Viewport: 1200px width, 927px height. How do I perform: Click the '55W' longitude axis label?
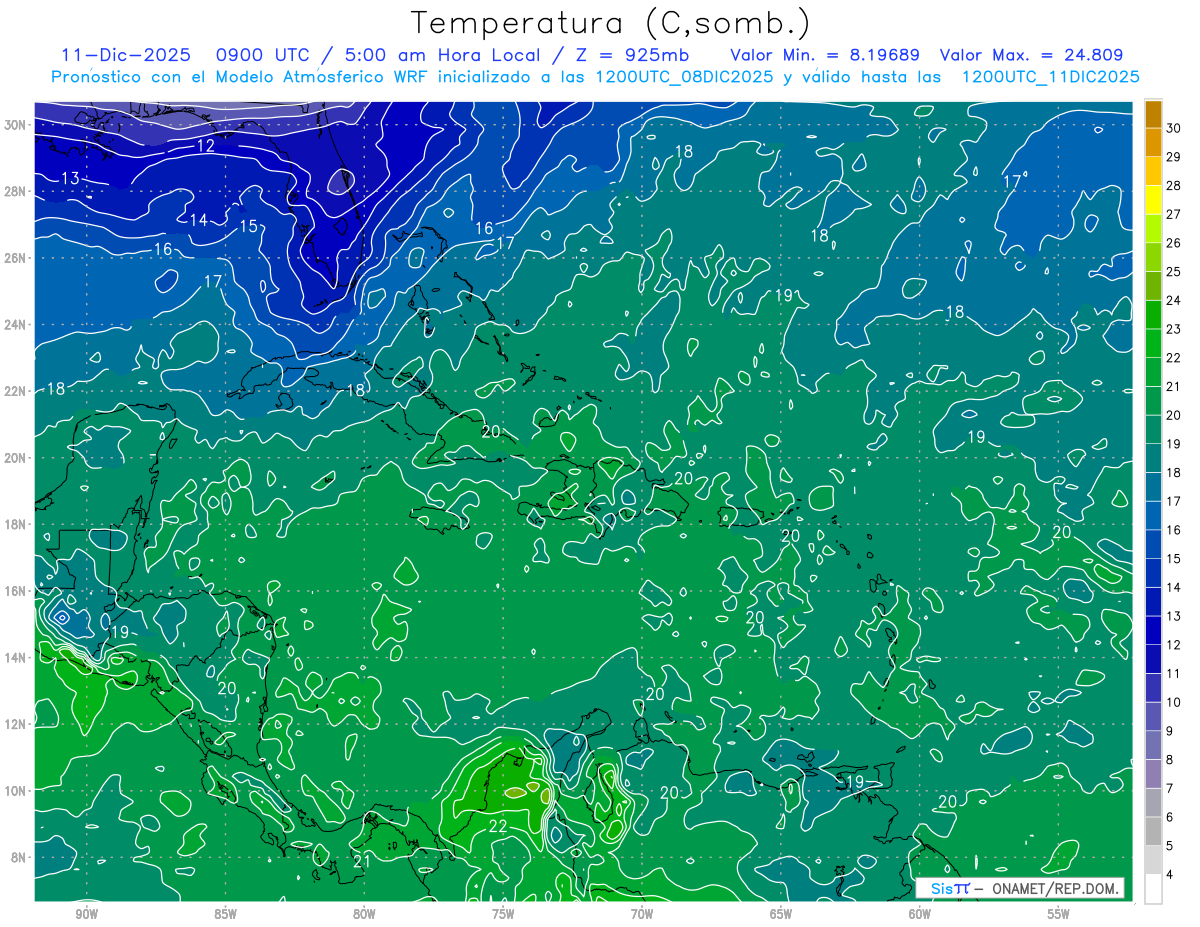click(1059, 914)
